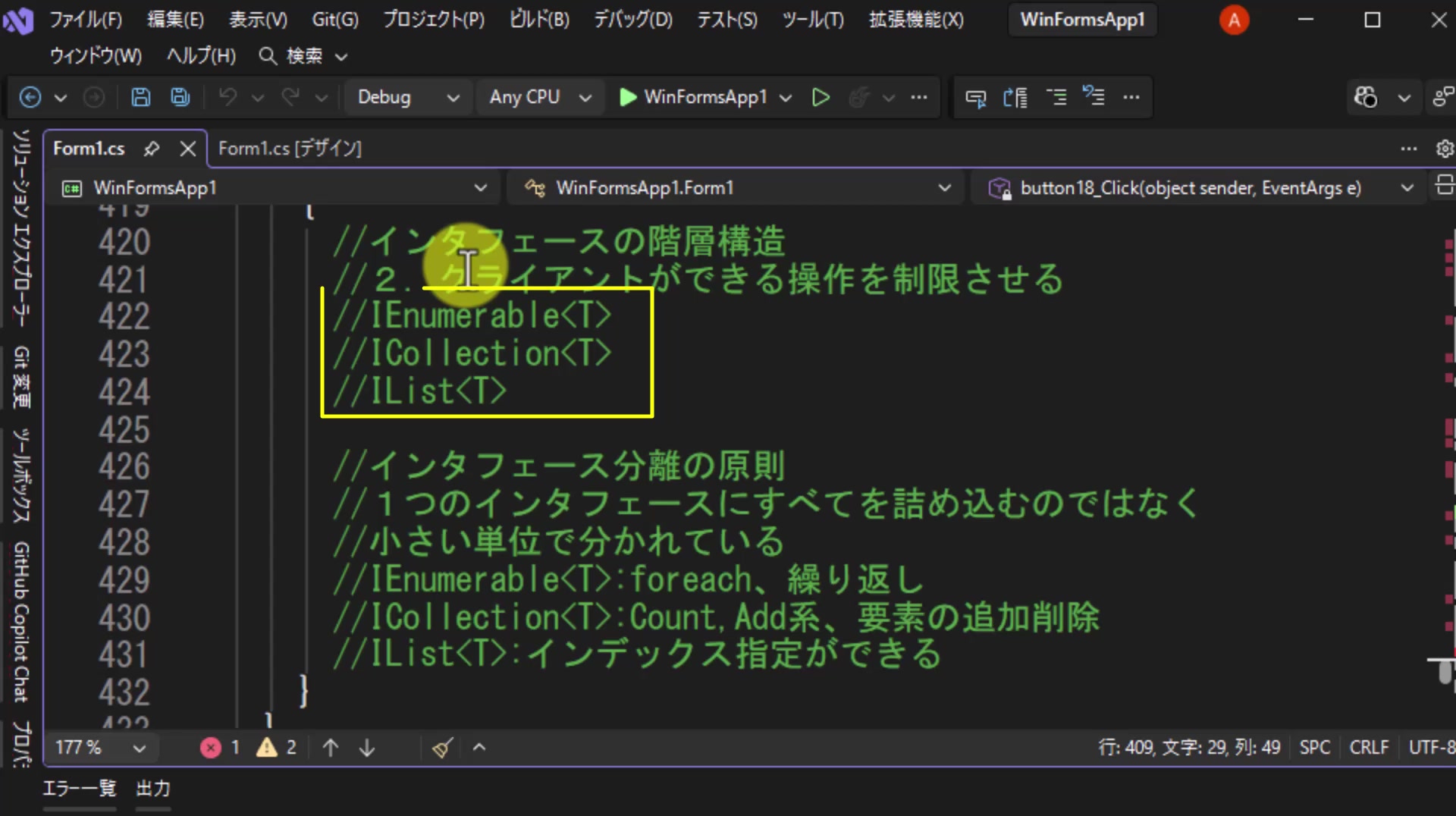Click the Redo arrow icon
The width and height of the screenshot is (1456, 816).
[x=290, y=97]
